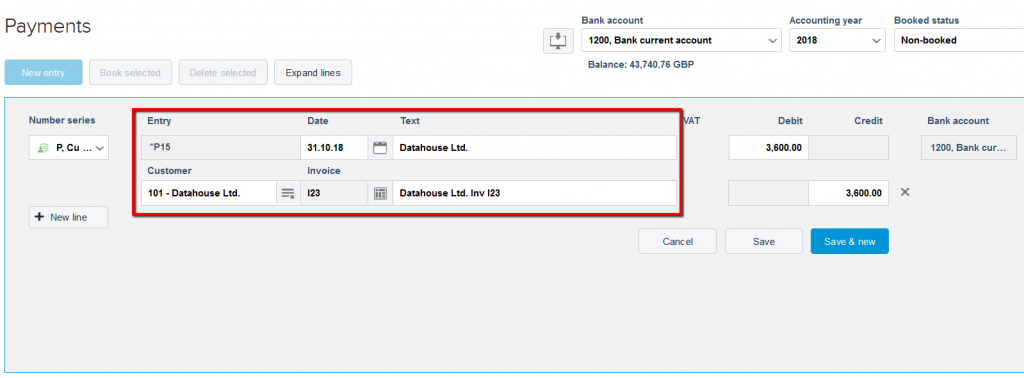Screen dimensions: 1024x378
Task: Click the New entry button
Action: tap(43, 72)
